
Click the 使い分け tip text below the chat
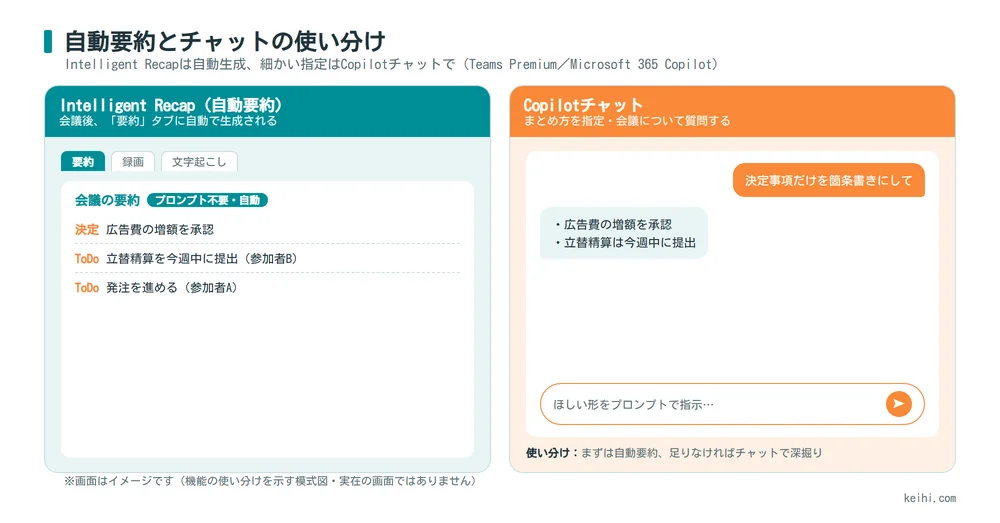(674, 453)
